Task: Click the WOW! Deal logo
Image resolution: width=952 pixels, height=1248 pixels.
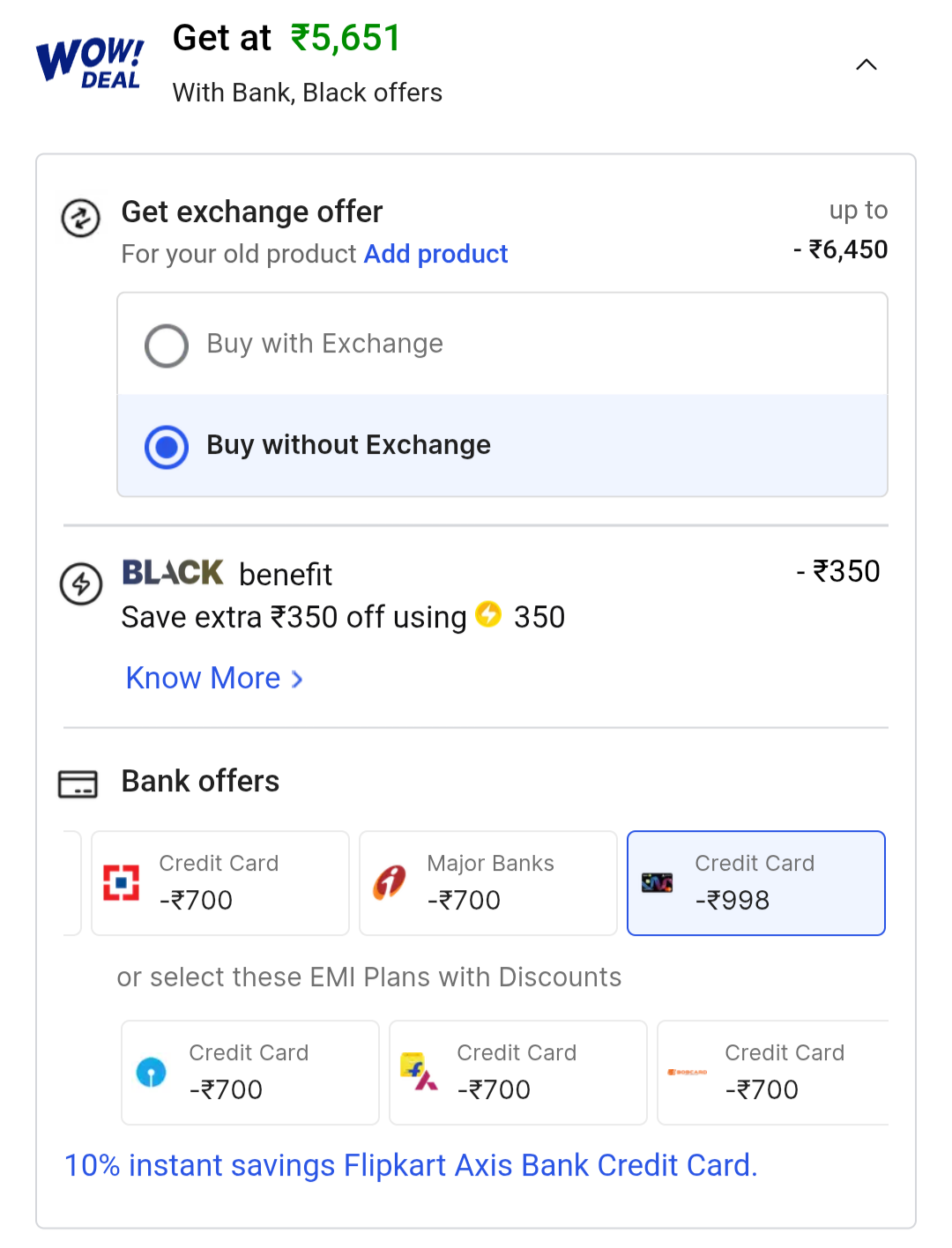Action: [x=89, y=63]
